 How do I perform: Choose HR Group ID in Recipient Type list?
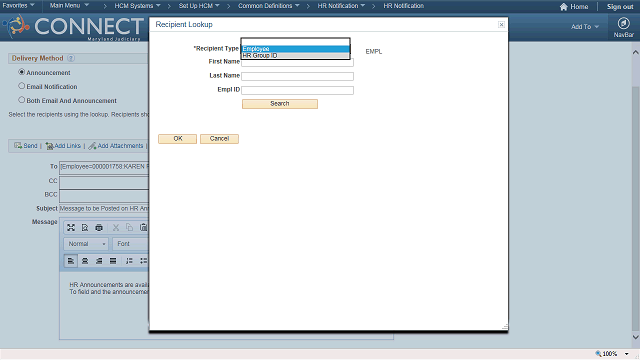click(296, 56)
